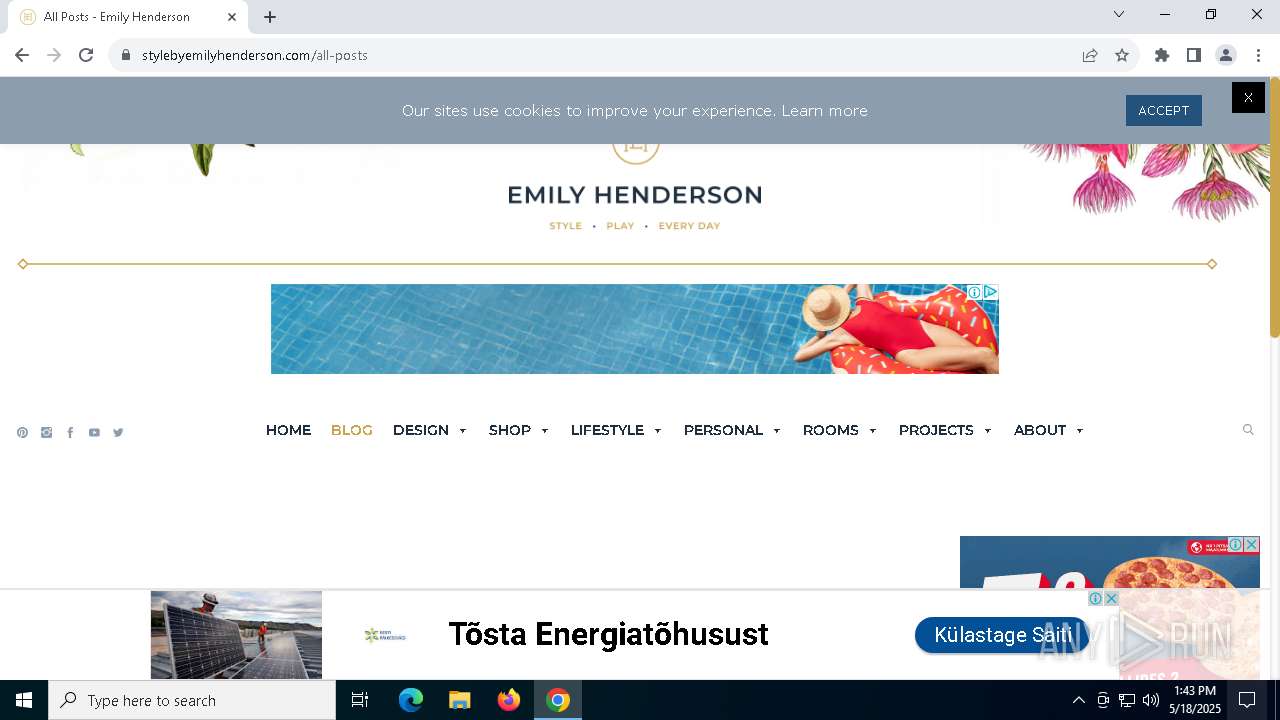Open the Chrome three-dot menu
The image size is (1280, 720).
coord(1258,55)
